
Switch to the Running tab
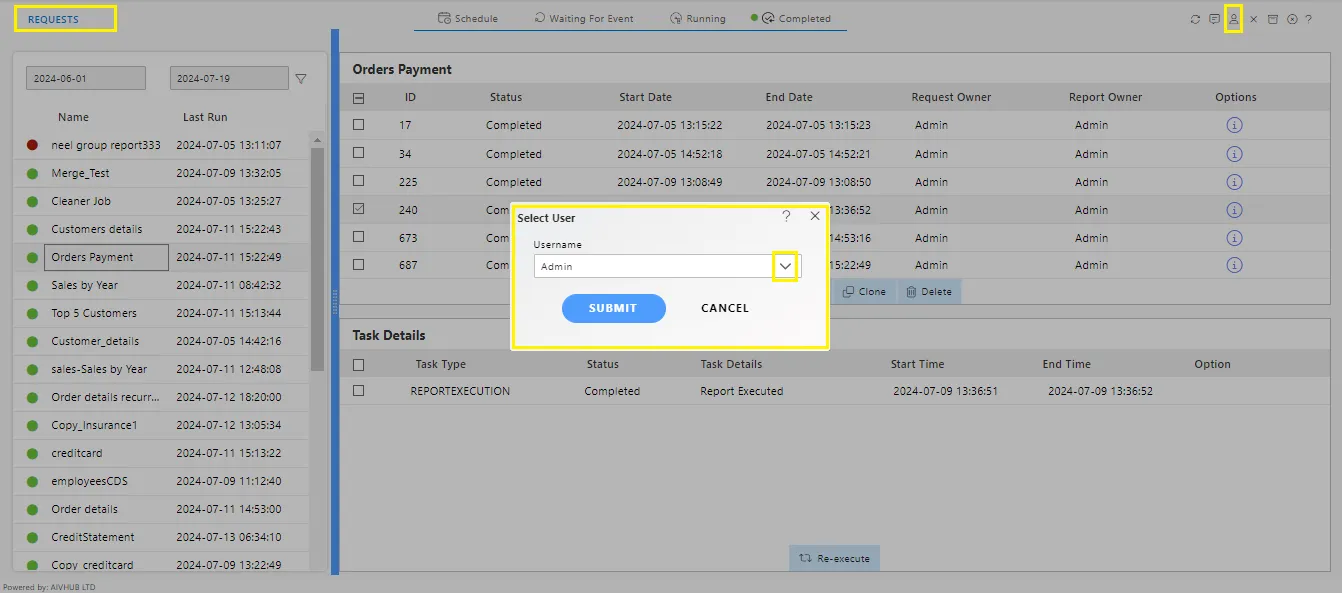coord(698,18)
